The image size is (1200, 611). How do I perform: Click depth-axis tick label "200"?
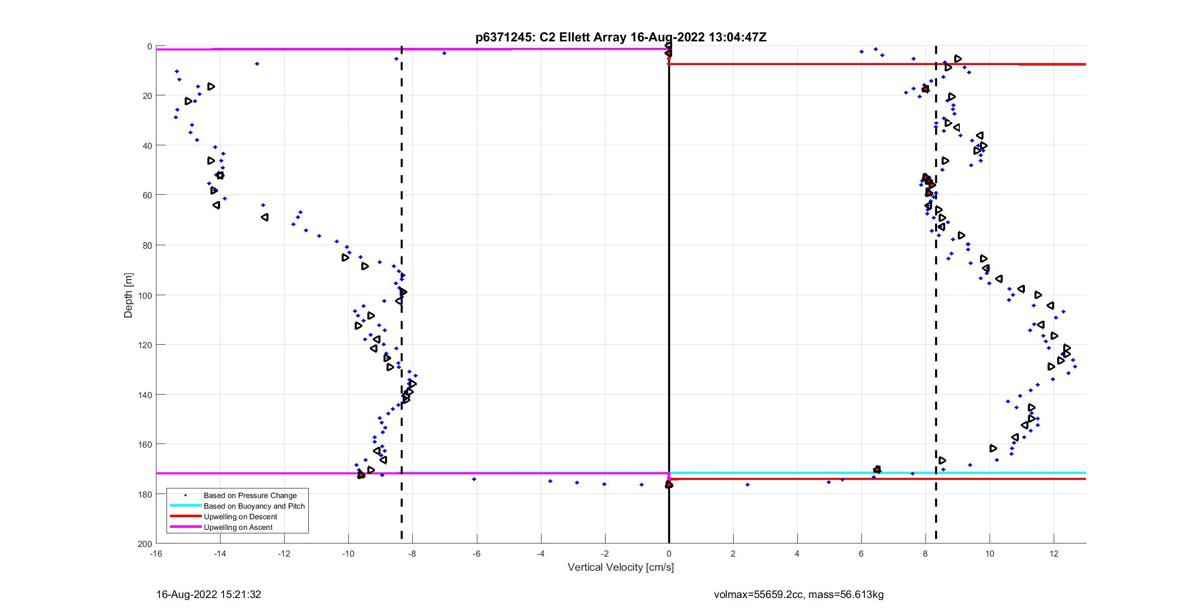(x=143, y=543)
